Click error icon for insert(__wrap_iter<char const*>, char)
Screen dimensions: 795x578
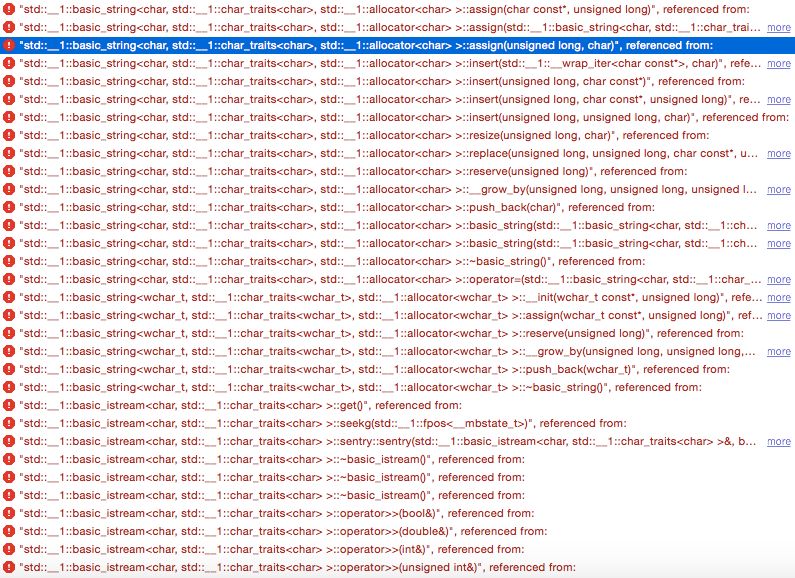[x=9, y=63]
